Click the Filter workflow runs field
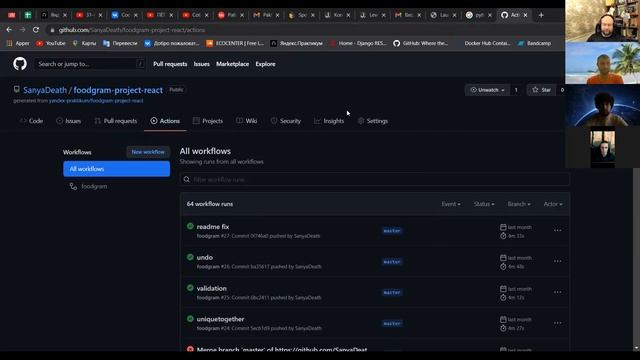The height and width of the screenshot is (360, 640). click(x=375, y=180)
